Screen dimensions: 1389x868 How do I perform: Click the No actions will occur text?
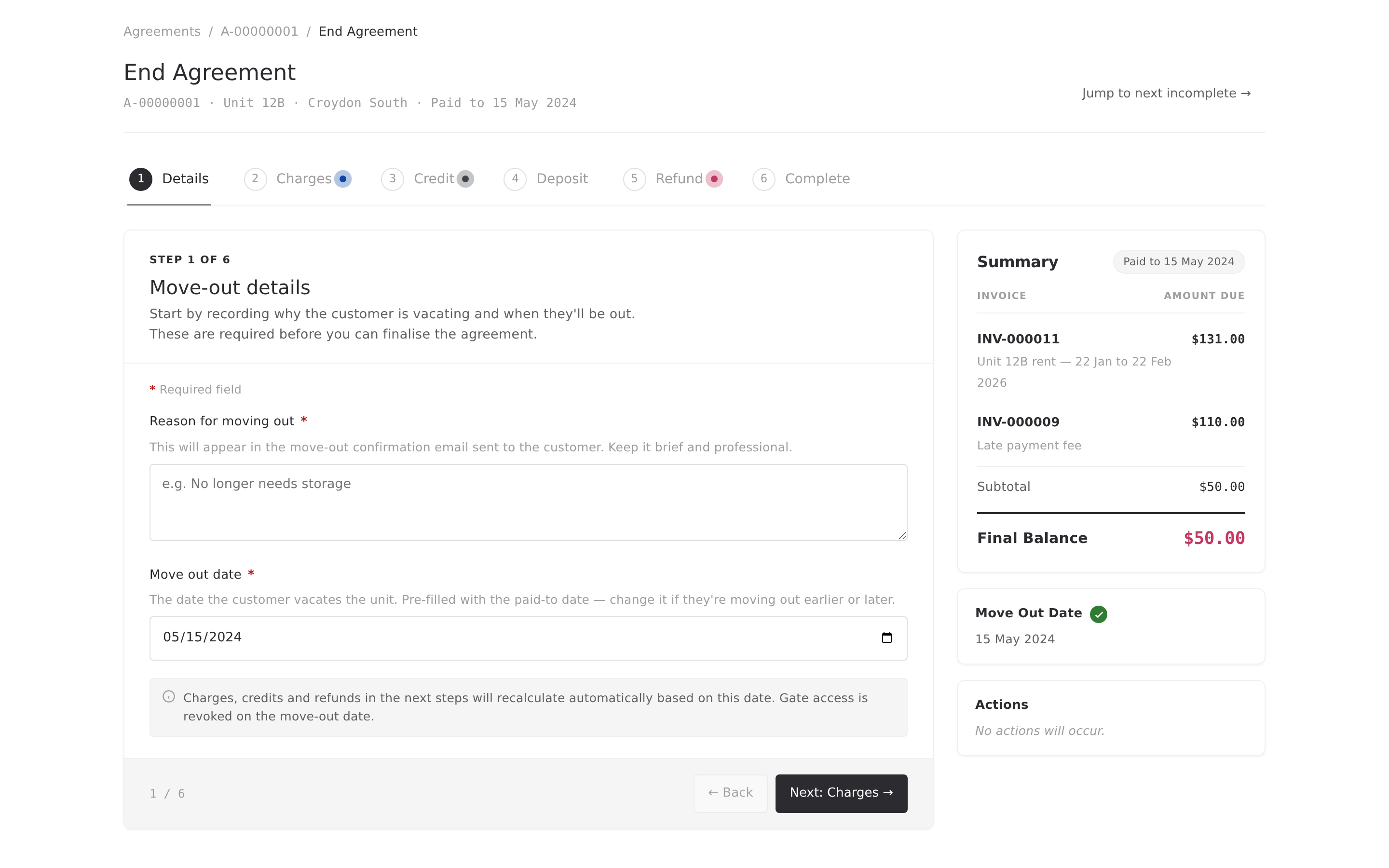[1039, 731]
